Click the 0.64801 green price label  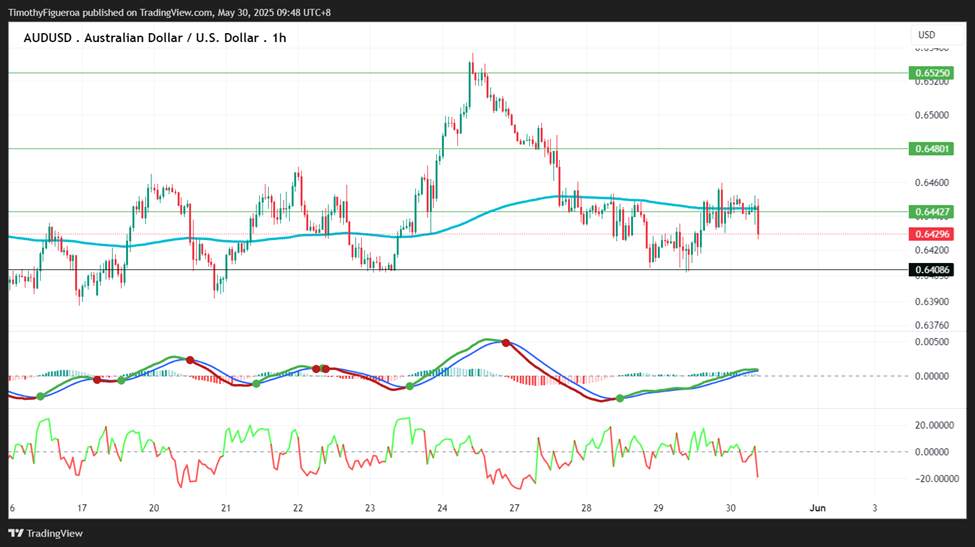click(931, 149)
